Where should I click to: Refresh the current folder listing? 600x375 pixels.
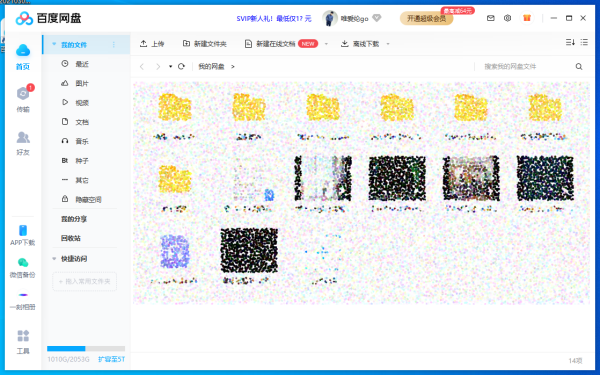point(181,67)
